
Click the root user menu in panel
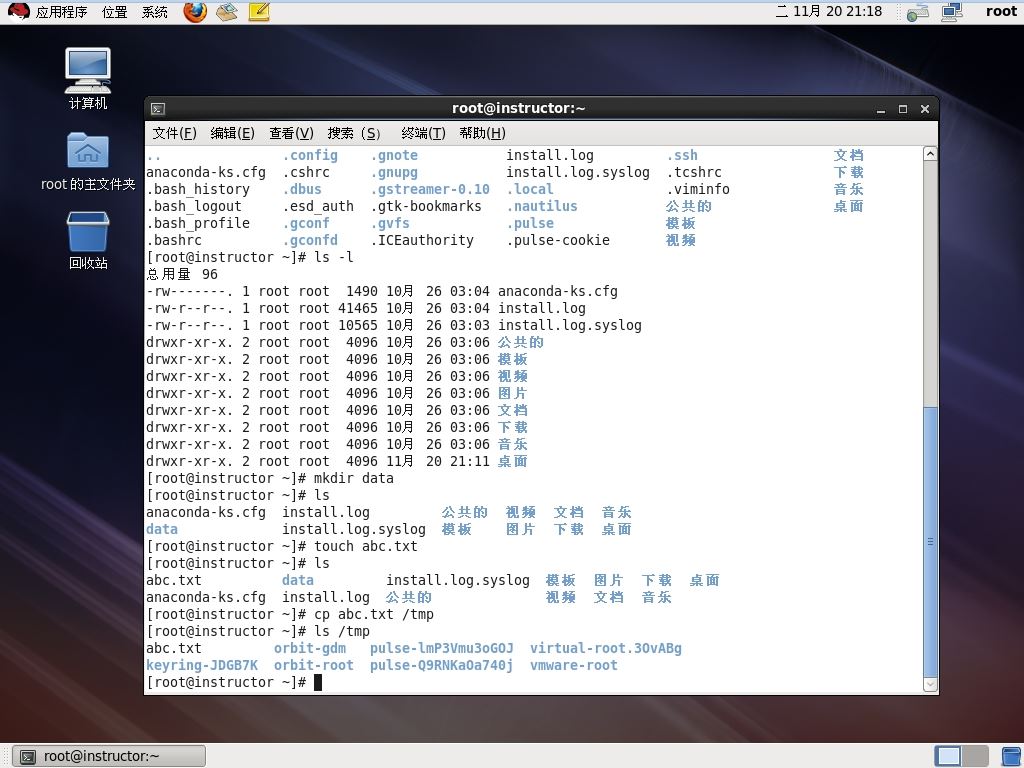1001,12
